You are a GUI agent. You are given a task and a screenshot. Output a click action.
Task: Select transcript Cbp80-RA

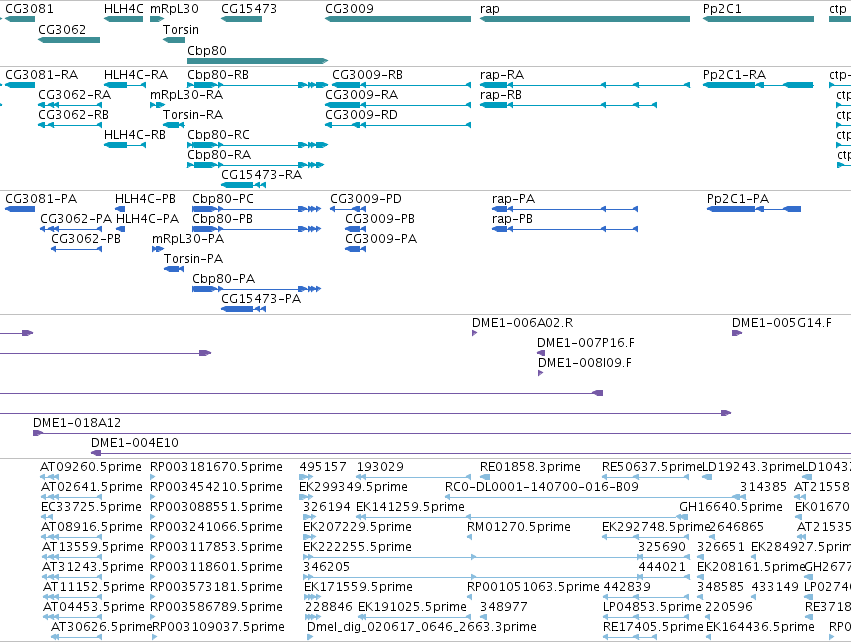pos(219,155)
